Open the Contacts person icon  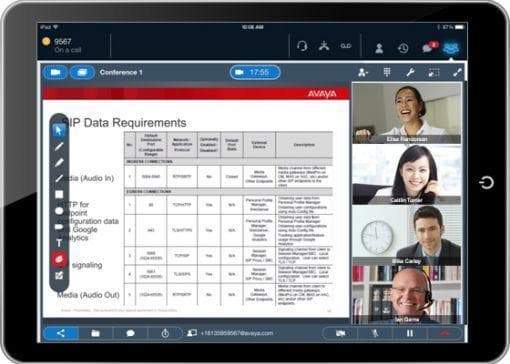pos(379,48)
